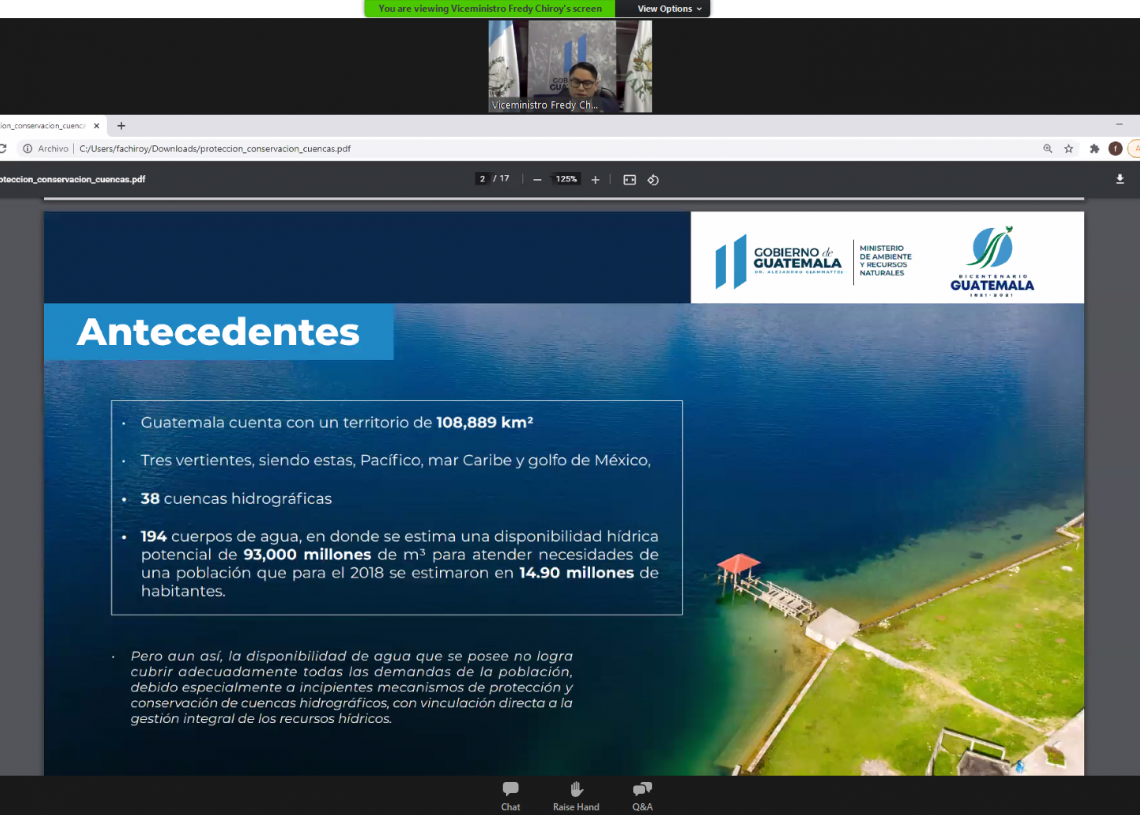Click the PDF page number field
The height and width of the screenshot is (815, 1140).
[x=482, y=180]
